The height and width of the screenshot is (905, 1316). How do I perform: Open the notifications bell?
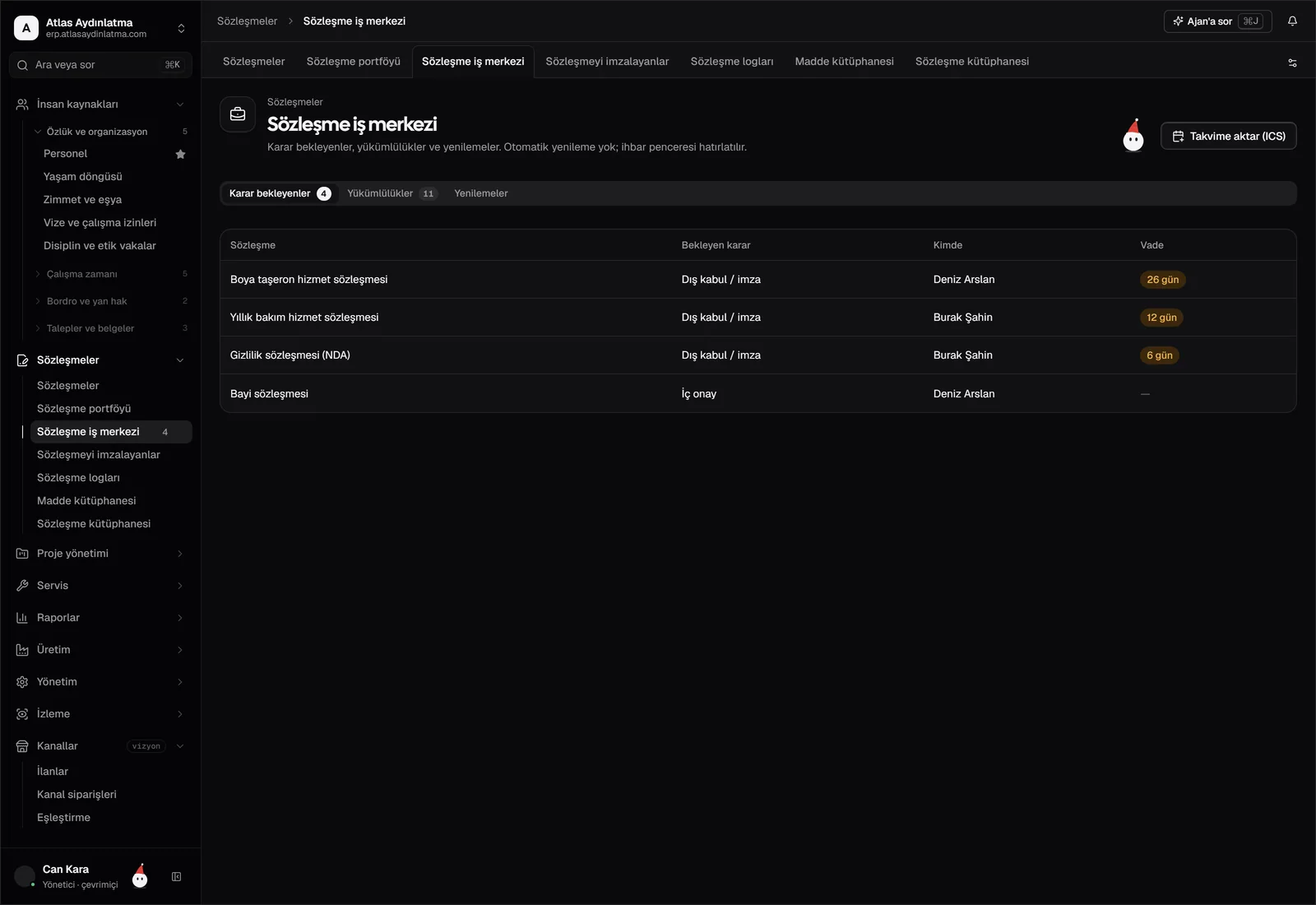click(x=1292, y=21)
